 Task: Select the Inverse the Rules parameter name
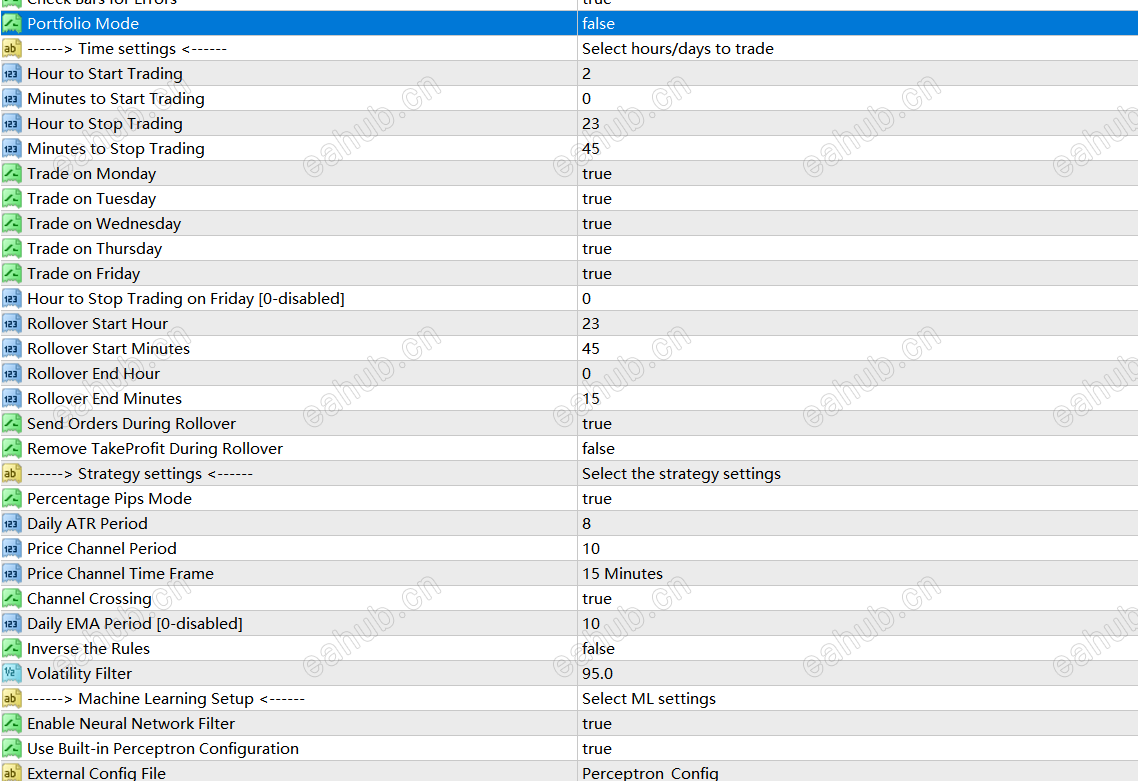(89, 649)
